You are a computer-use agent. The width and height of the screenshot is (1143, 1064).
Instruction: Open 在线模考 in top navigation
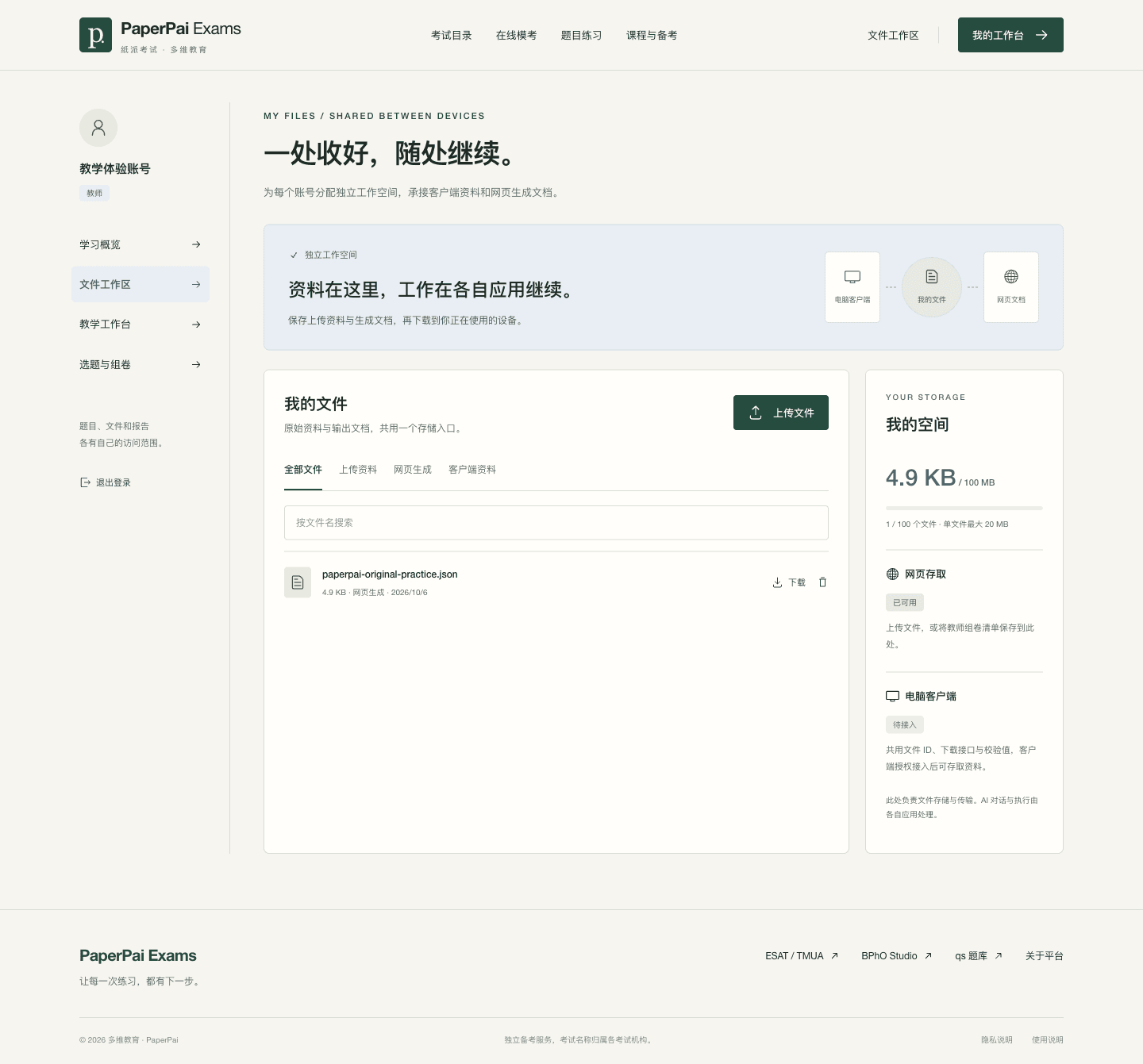coord(517,35)
